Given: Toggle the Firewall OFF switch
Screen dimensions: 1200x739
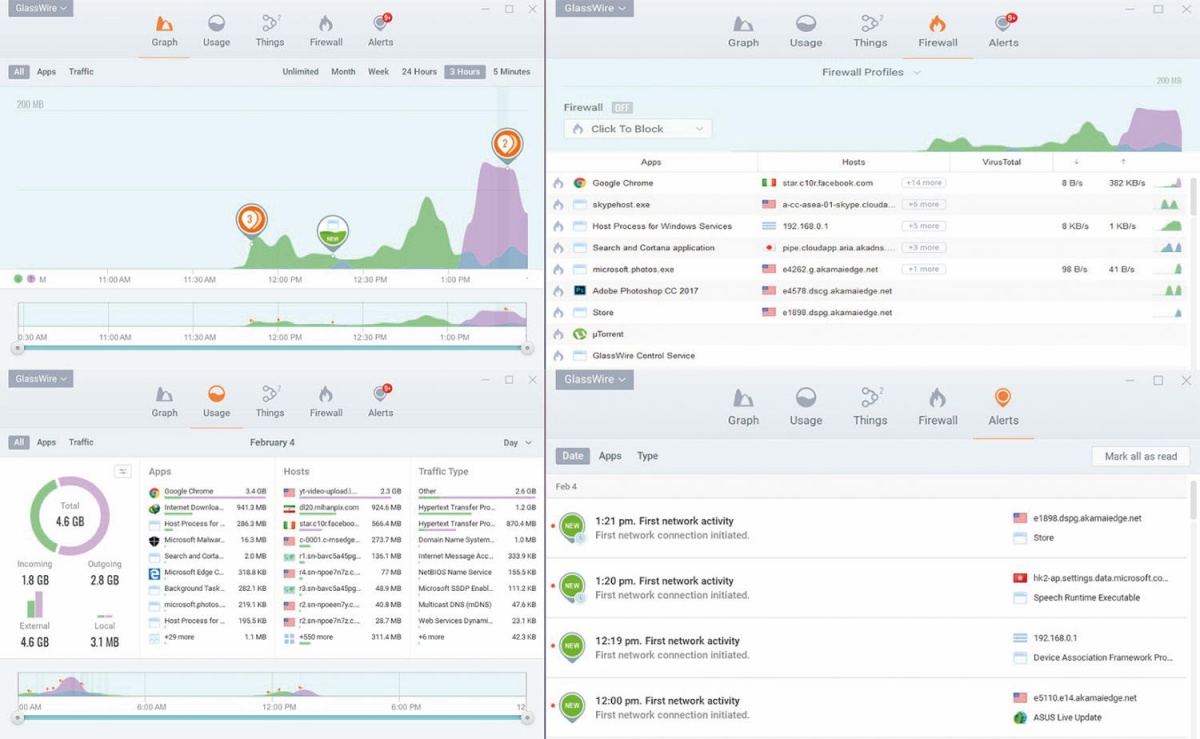Looking at the screenshot, I should [622, 108].
